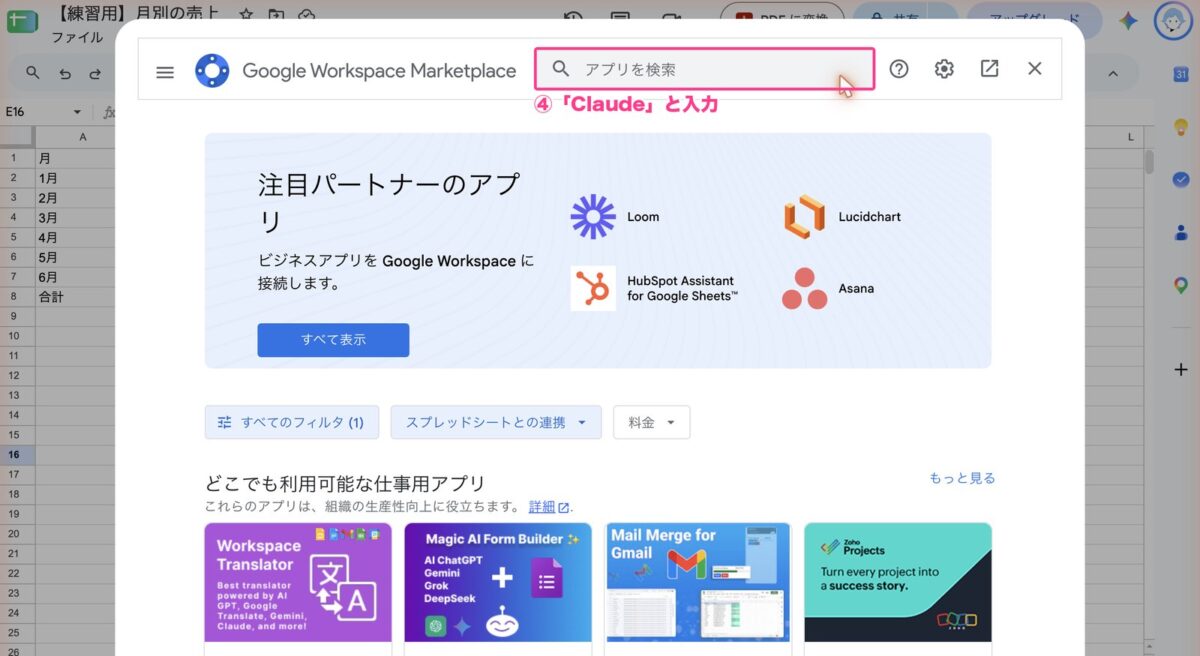
Task: Click the Google Sheets home logo
Action: point(22,19)
